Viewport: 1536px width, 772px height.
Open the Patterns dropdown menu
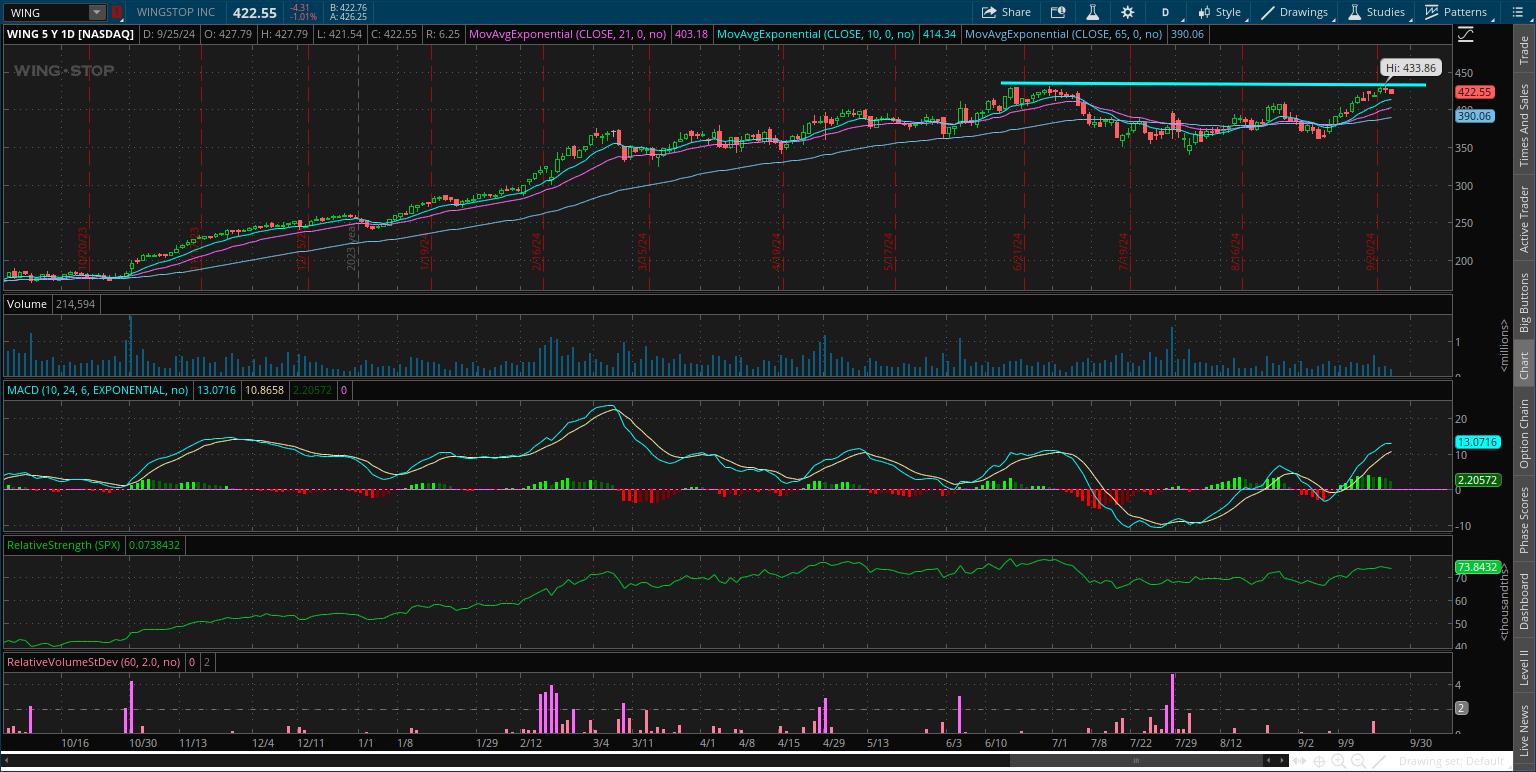[x=1456, y=12]
